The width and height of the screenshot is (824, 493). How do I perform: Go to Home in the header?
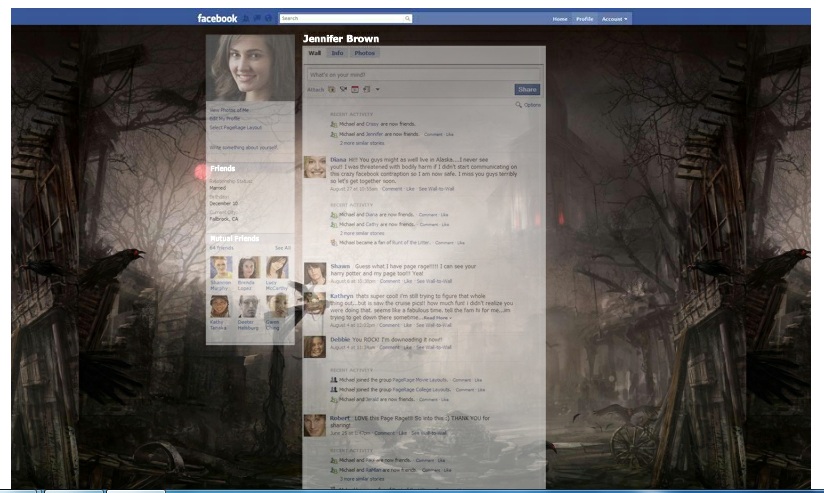tap(560, 19)
